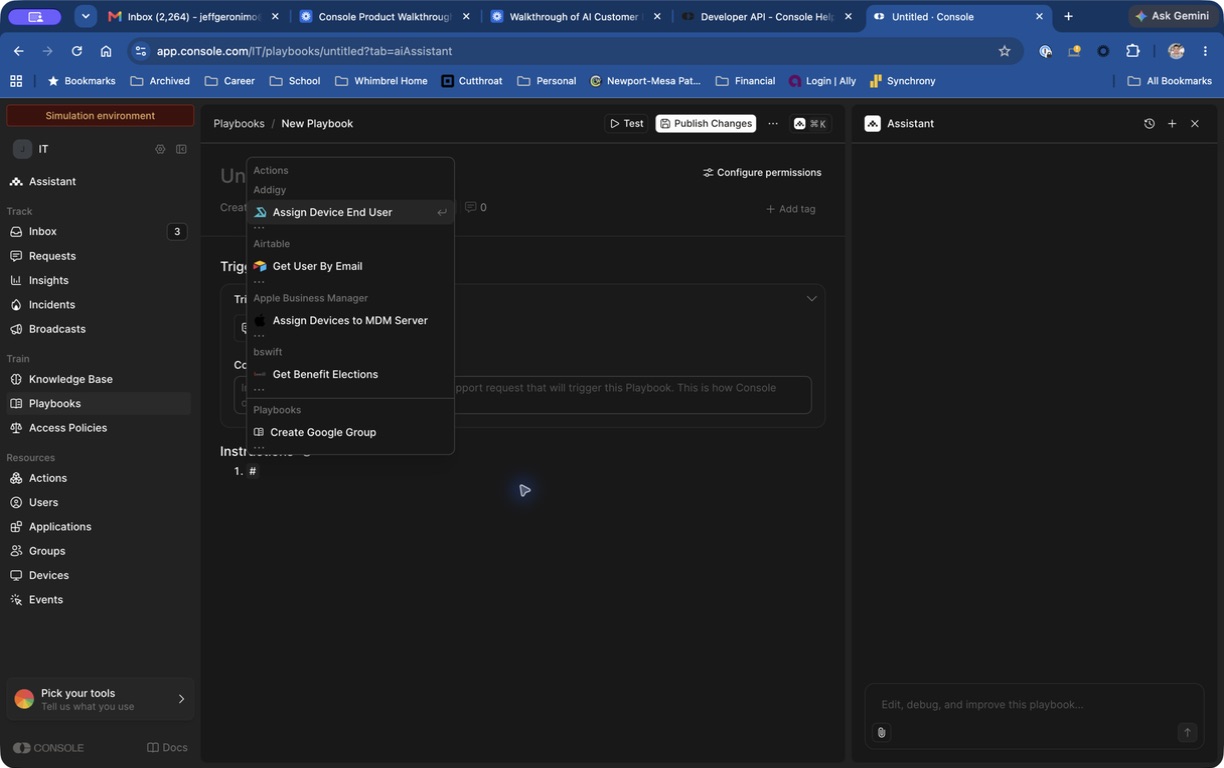This screenshot has width=1224, height=768.
Task: Go to Requests in sidebar
Action: 98,256
